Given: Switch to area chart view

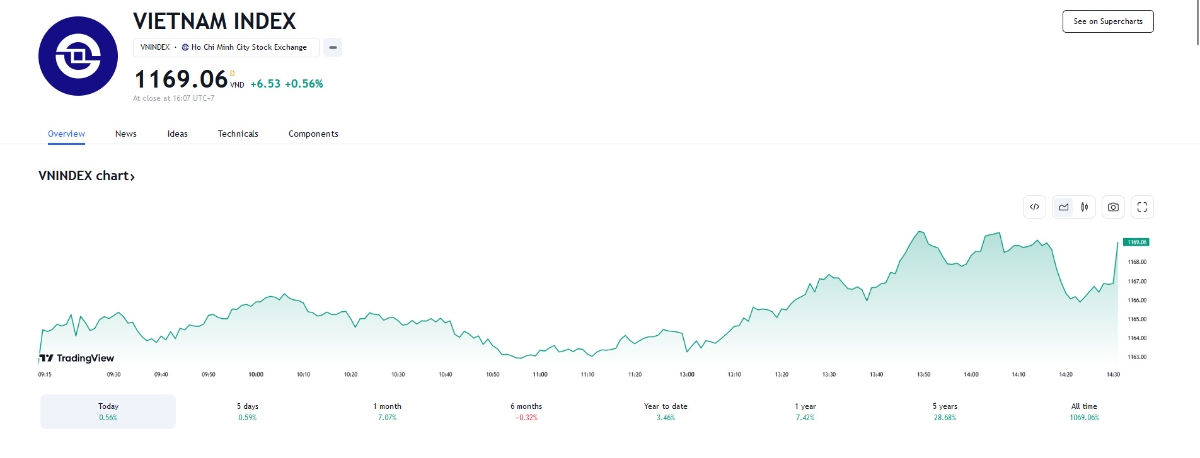Looking at the screenshot, I should click(1064, 207).
